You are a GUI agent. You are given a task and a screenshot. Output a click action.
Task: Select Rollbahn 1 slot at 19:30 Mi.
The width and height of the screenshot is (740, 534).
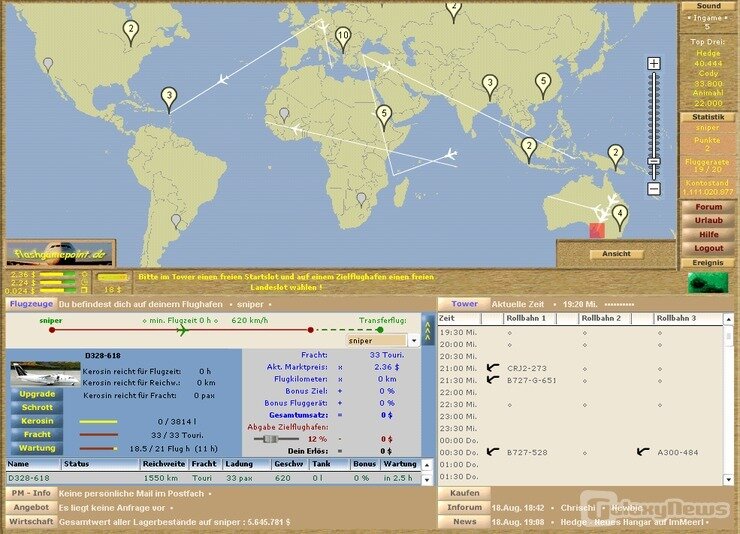click(510, 333)
